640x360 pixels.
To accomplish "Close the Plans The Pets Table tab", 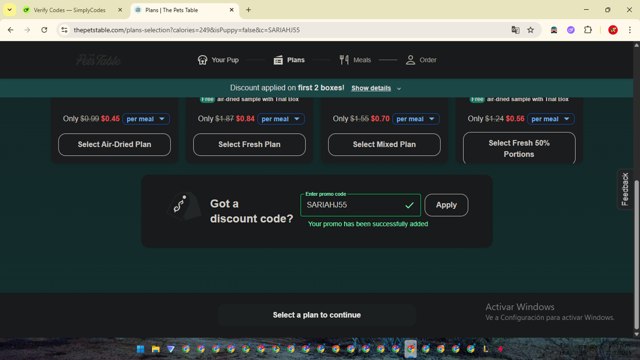I will [x=231, y=10].
